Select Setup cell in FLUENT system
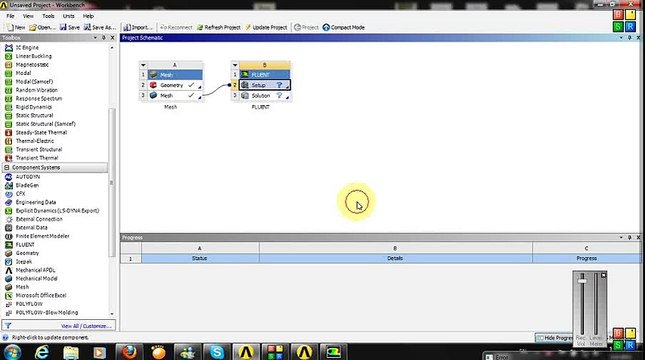The width and height of the screenshot is (645, 360). click(x=265, y=85)
